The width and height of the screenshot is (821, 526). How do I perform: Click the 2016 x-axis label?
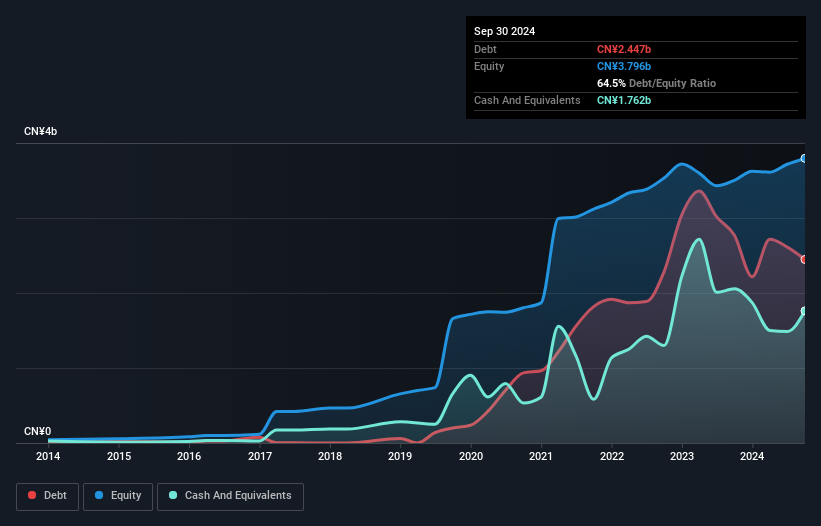189,456
